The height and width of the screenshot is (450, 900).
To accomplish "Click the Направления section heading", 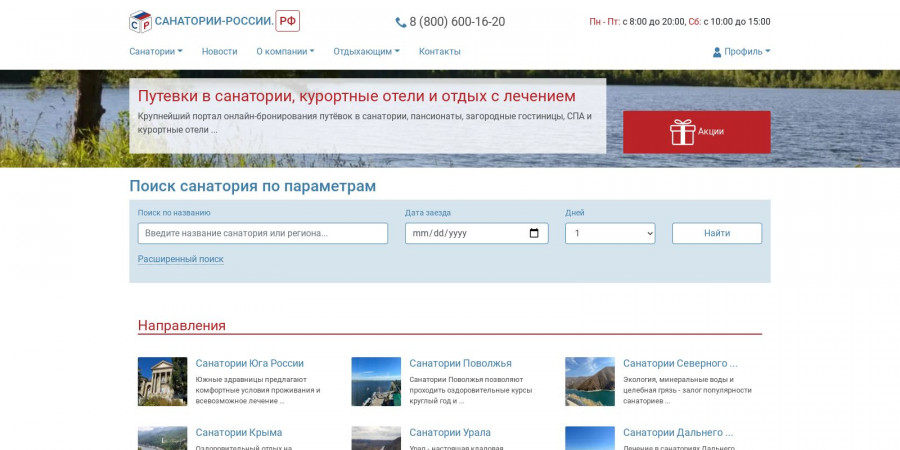I will coord(181,325).
